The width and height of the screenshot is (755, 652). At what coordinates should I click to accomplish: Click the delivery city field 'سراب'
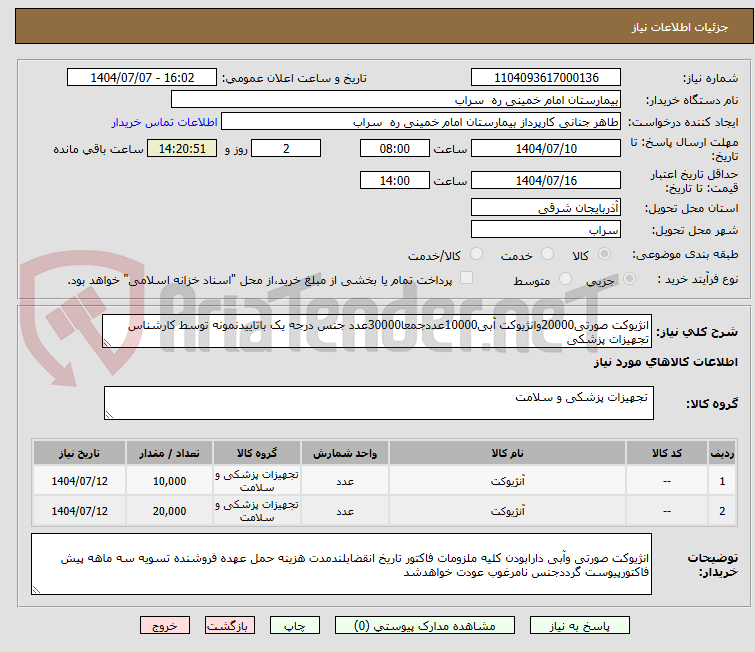pos(546,230)
